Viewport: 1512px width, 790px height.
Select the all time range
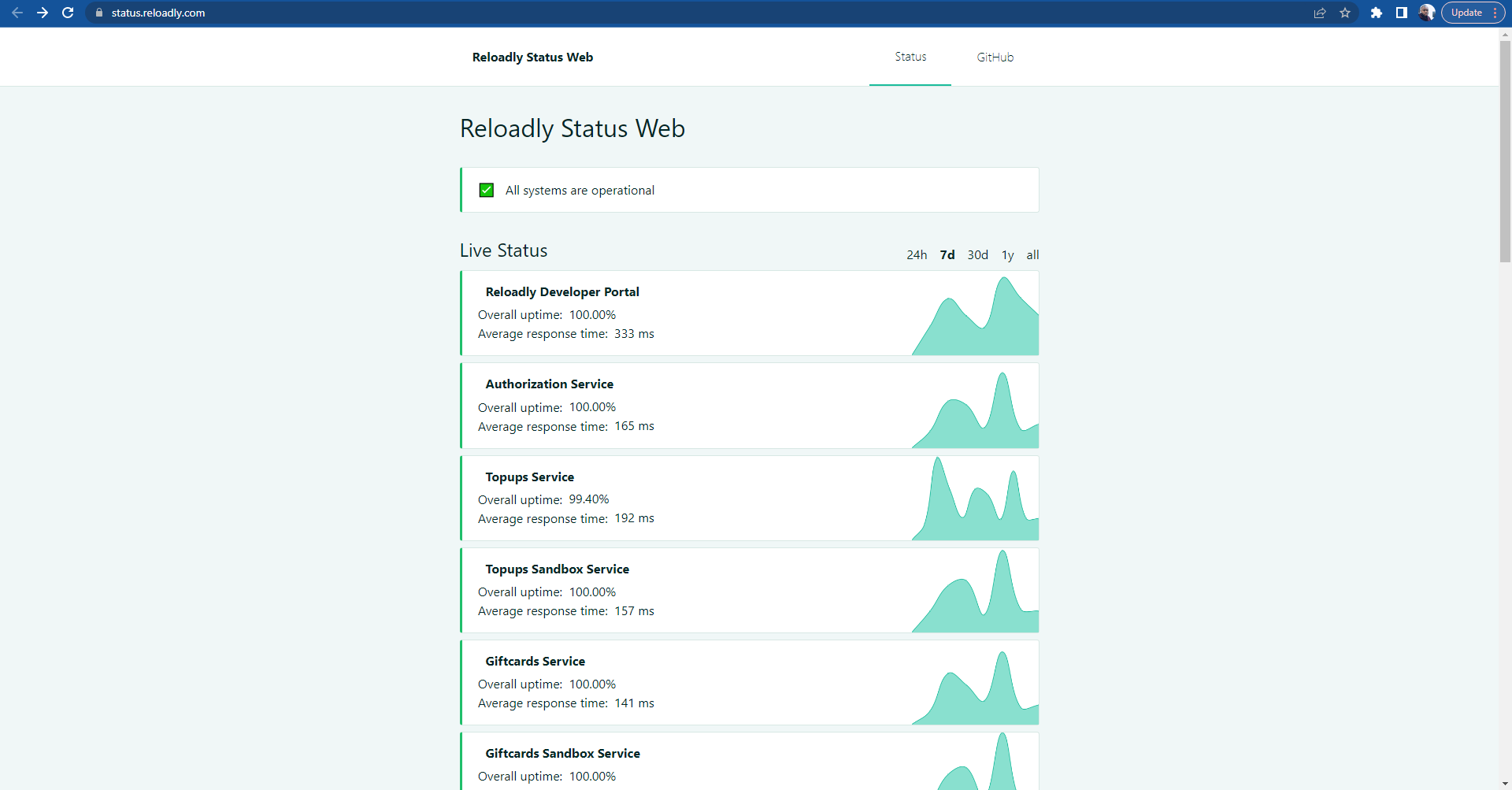[x=1032, y=255]
